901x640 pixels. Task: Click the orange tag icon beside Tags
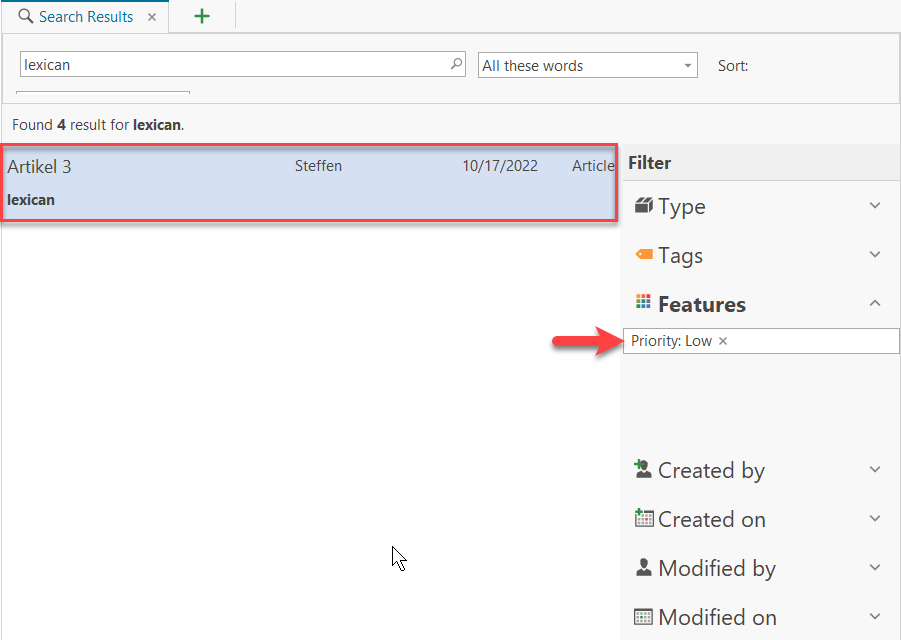coord(644,255)
